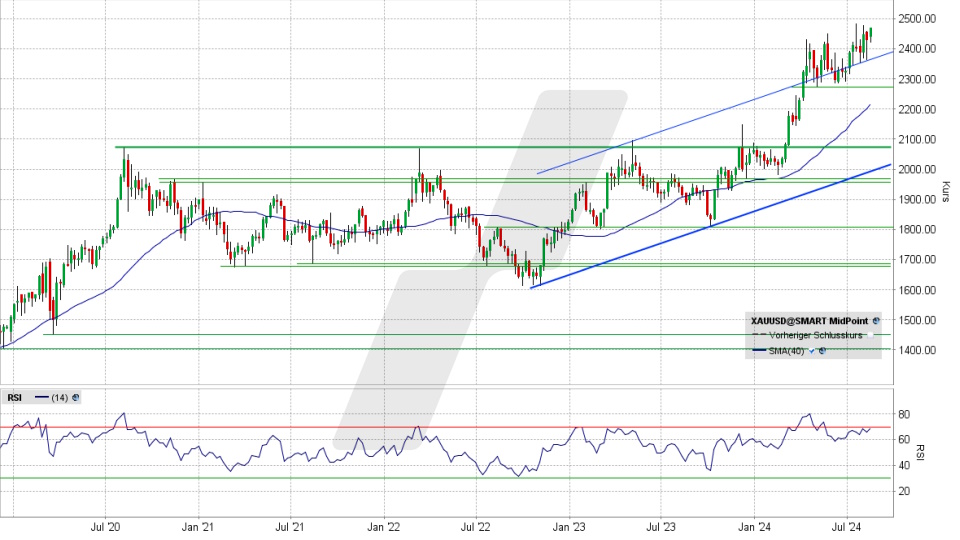Click the Jul '21 date label
The width and height of the screenshot is (960, 540).
click(290, 527)
